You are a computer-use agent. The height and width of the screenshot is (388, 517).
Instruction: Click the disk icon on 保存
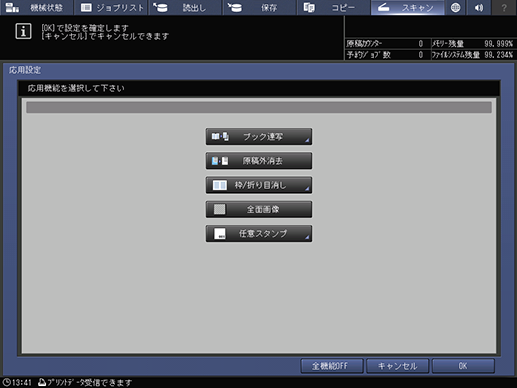[235, 7]
